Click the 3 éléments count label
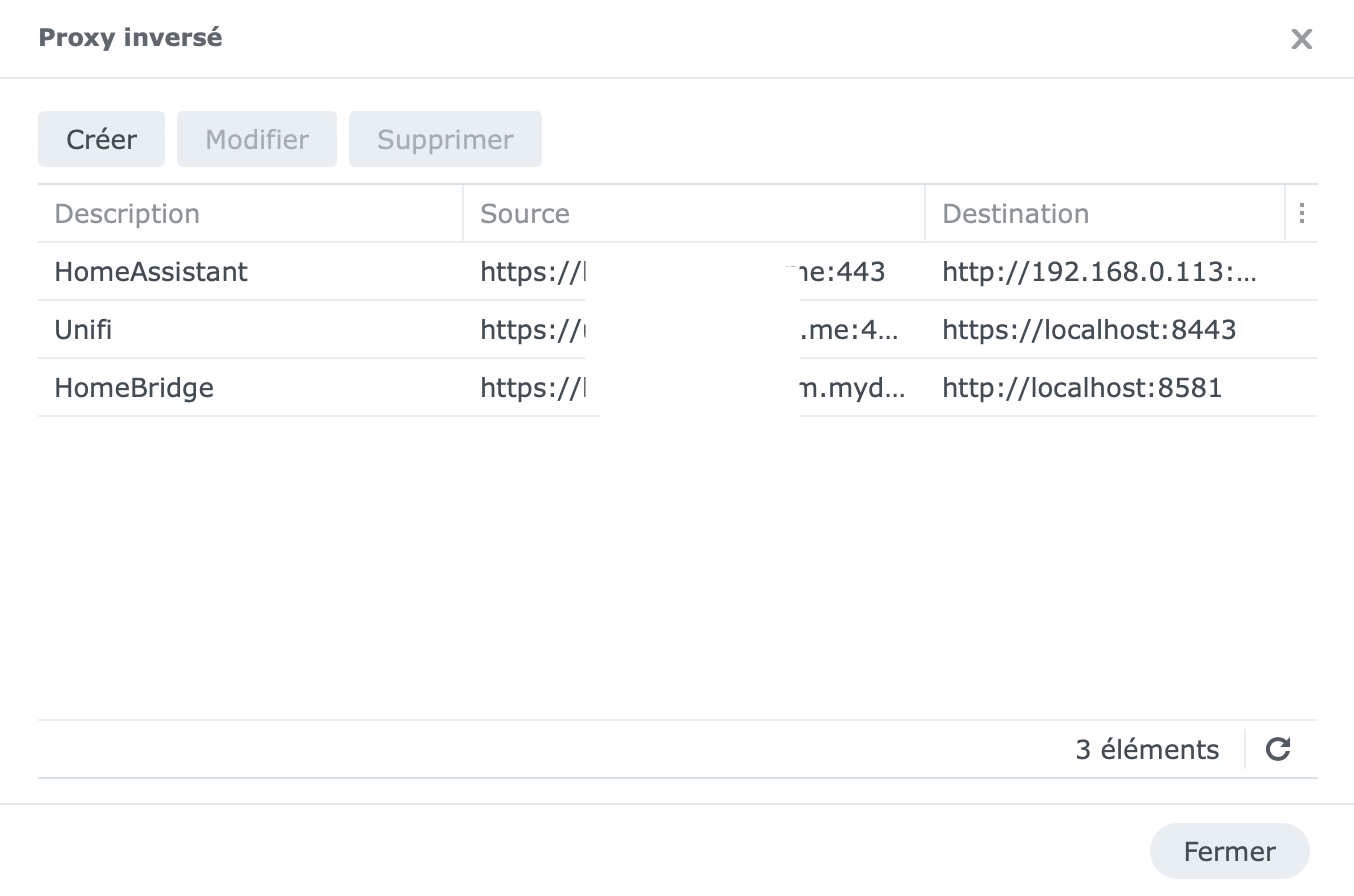Viewport: 1354px width, 896px height. (x=1147, y=749)
